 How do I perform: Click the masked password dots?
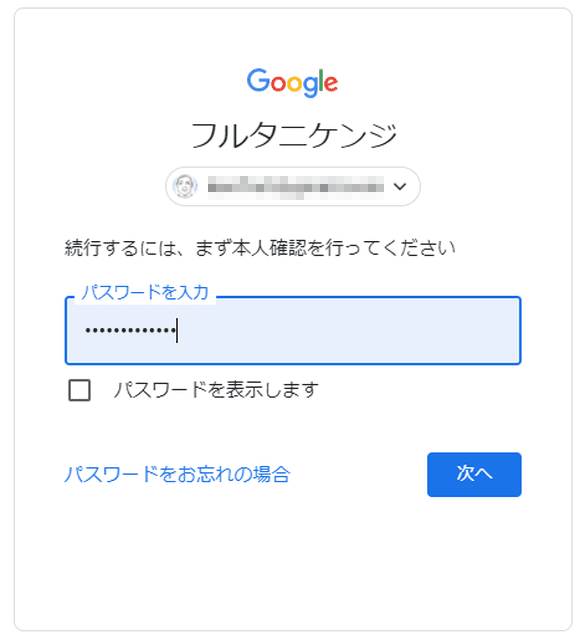click(130, 330)
